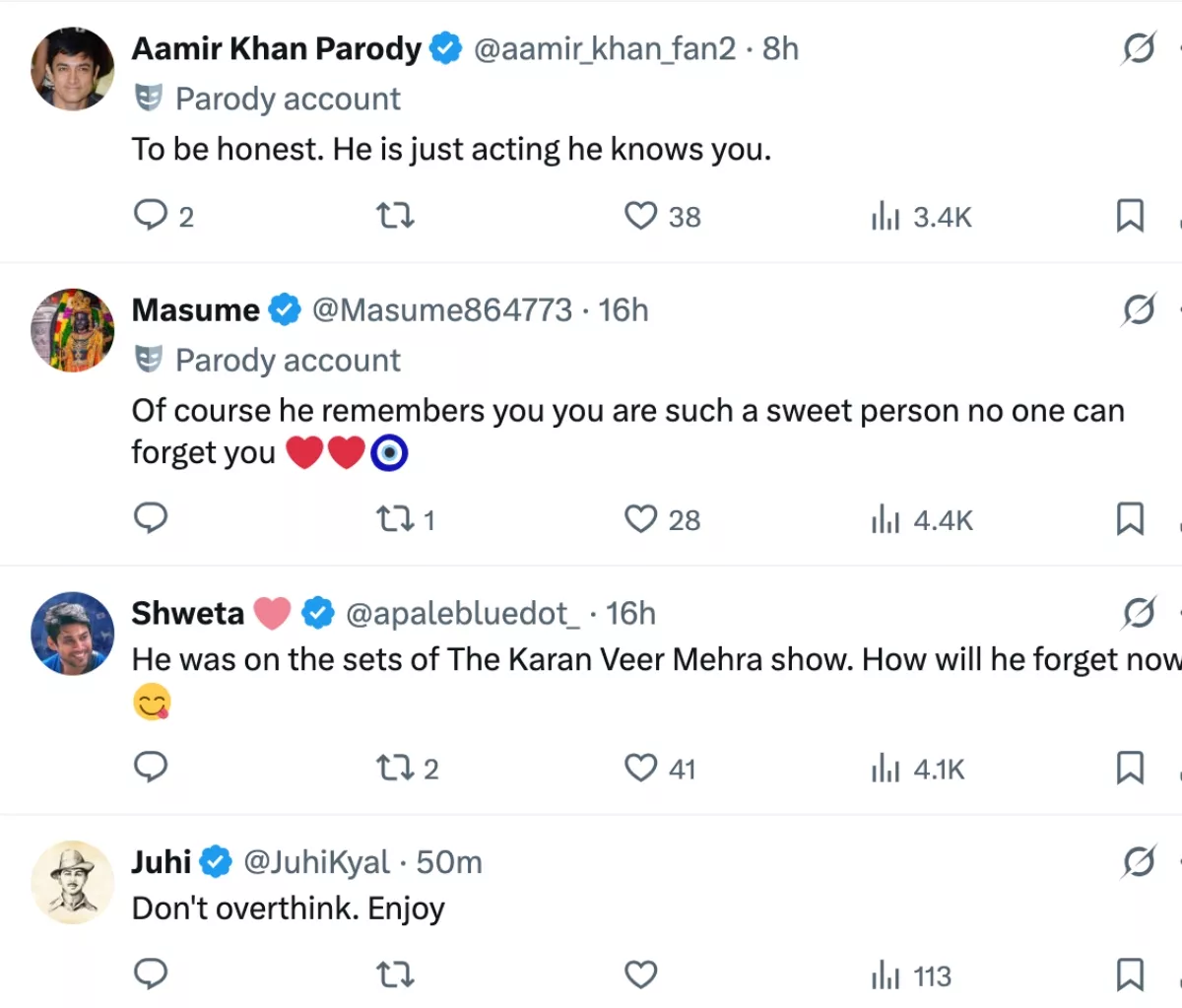The image size is (1182, 1008).
Task: View Shweta's tweet analytics 4.1K
Action: pos(918,769)
